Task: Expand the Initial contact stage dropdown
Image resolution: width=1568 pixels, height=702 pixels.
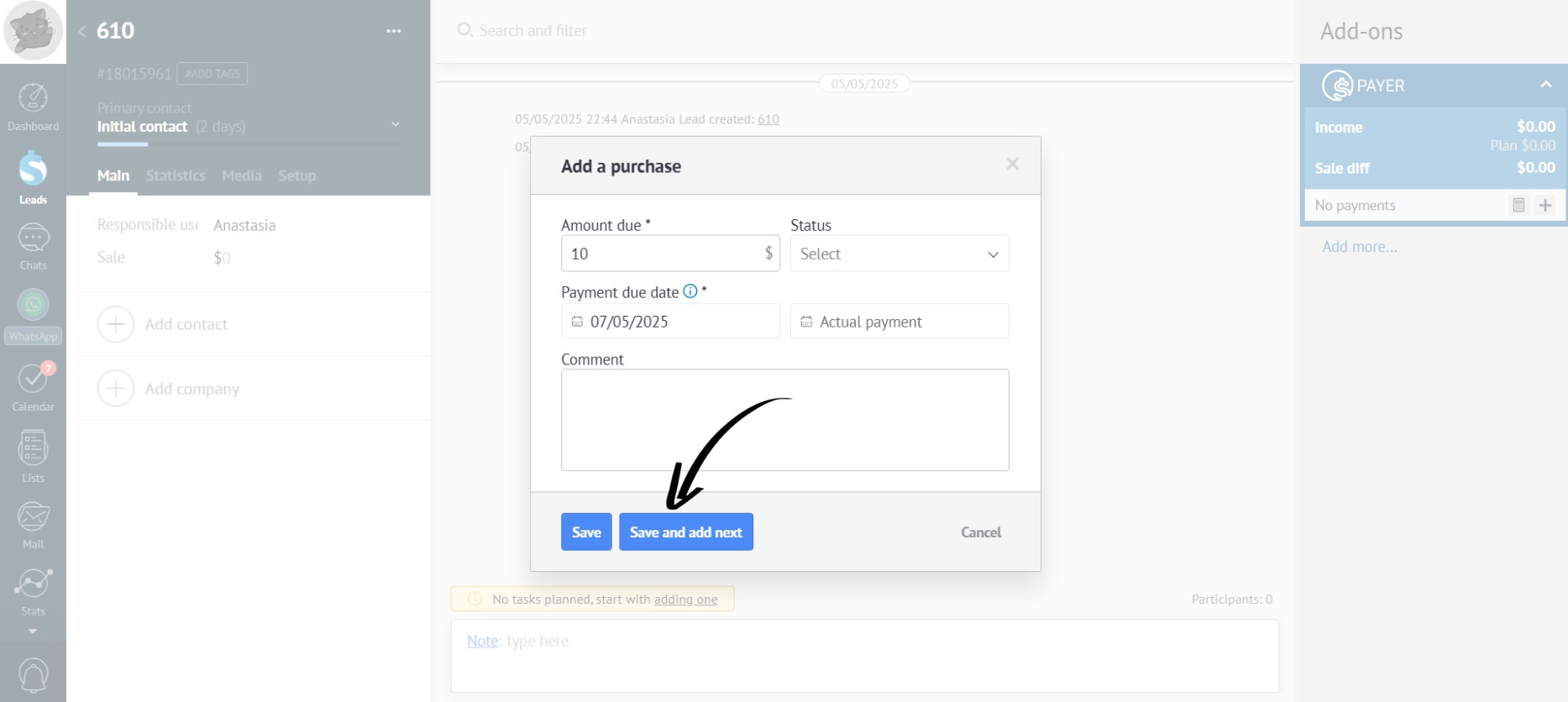Action: tap(396, 125)
